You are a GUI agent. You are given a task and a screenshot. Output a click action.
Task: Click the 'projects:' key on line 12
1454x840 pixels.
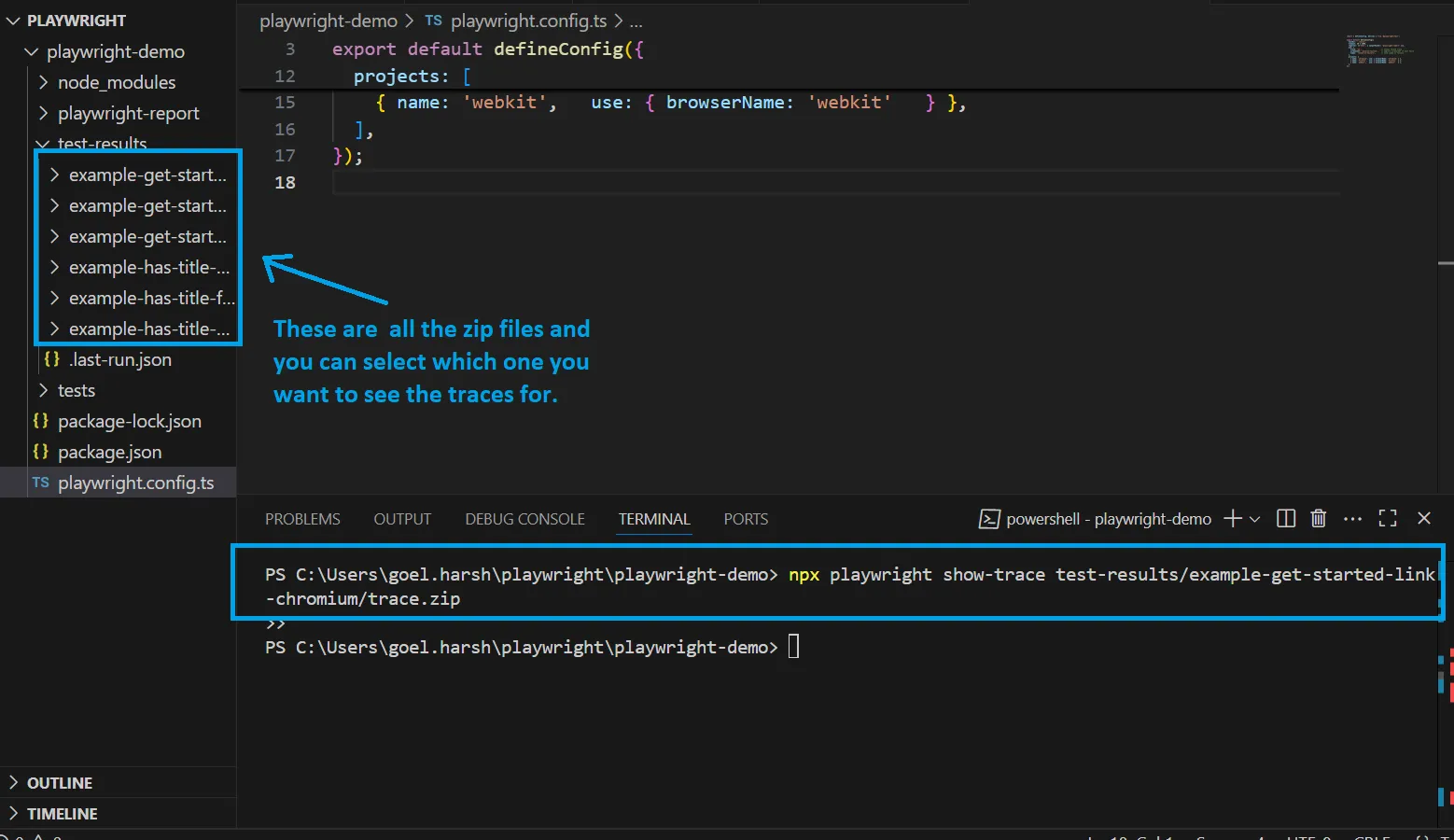click(x=401, y=76)
